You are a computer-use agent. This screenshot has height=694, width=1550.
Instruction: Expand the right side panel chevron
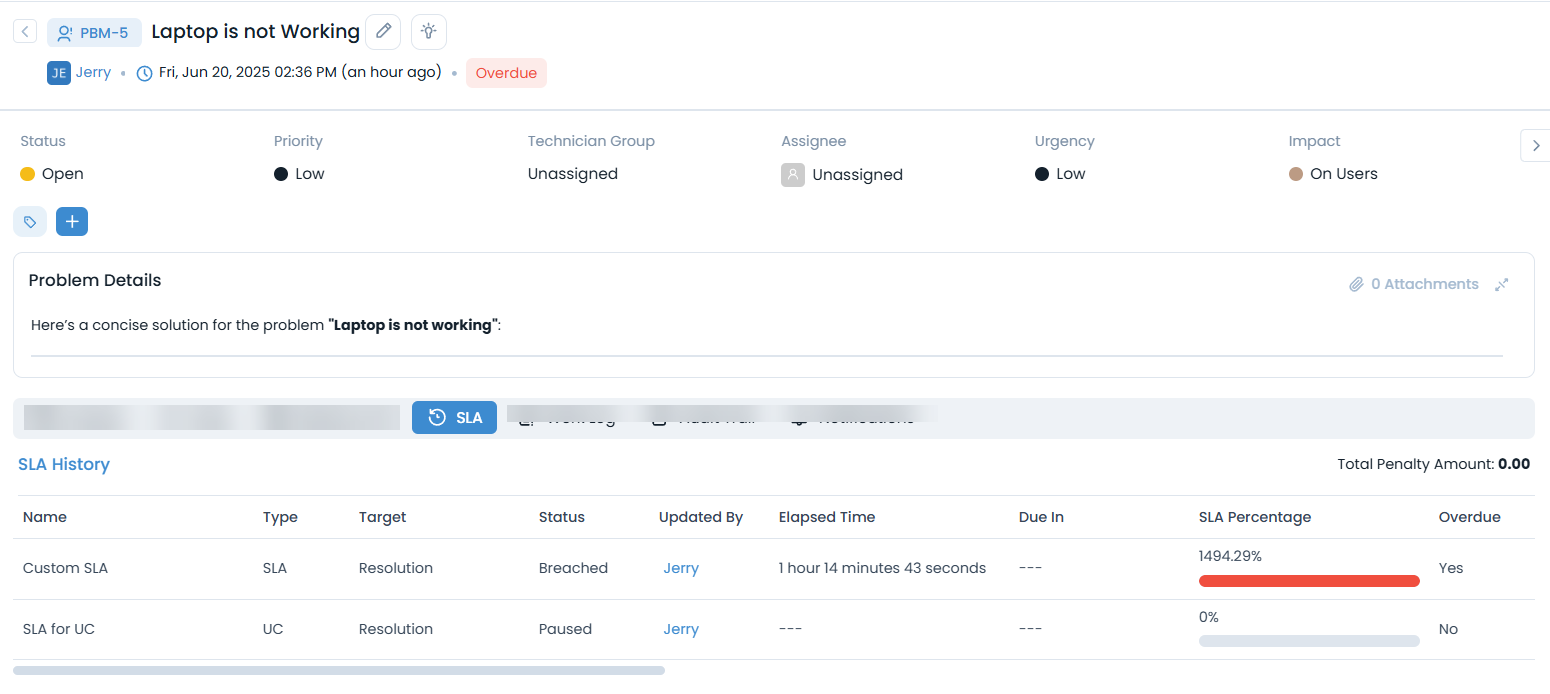pyautogui.click(x=1535, y=146)
